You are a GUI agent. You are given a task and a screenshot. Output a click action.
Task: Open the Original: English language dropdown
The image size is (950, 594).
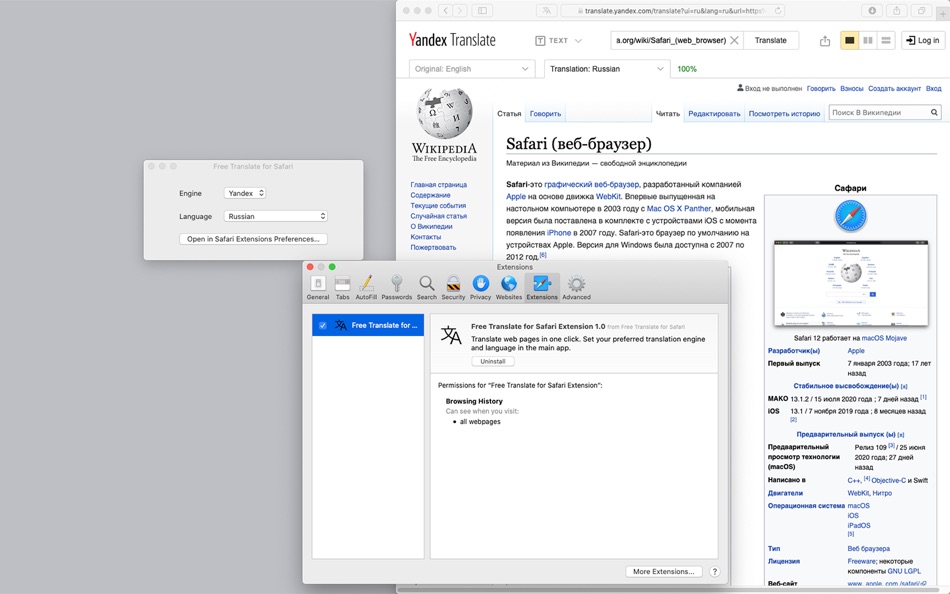point(472,69)
